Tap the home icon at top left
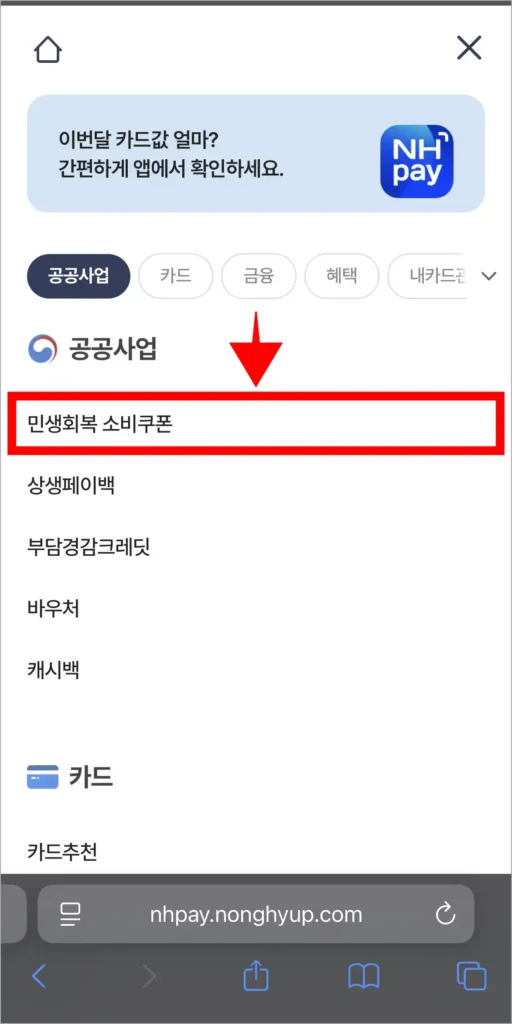512x1024 pixels. click(x=48, y=49)
